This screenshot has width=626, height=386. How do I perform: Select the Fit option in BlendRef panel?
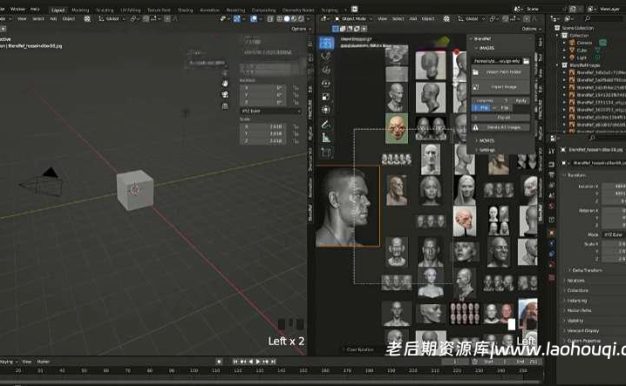[481, 108]
